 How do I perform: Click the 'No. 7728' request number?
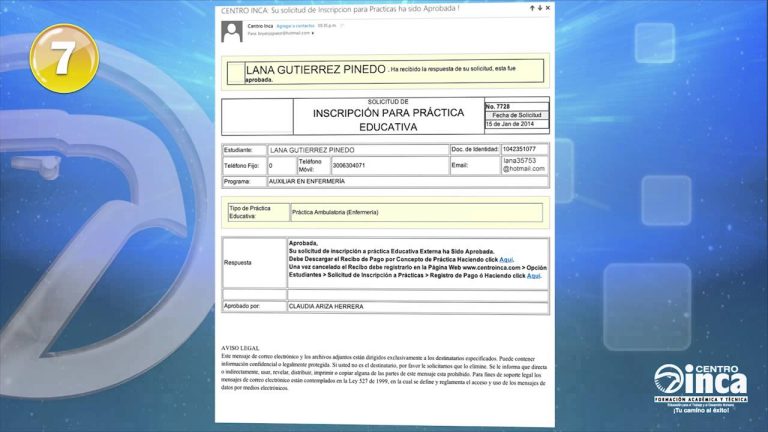498,106
